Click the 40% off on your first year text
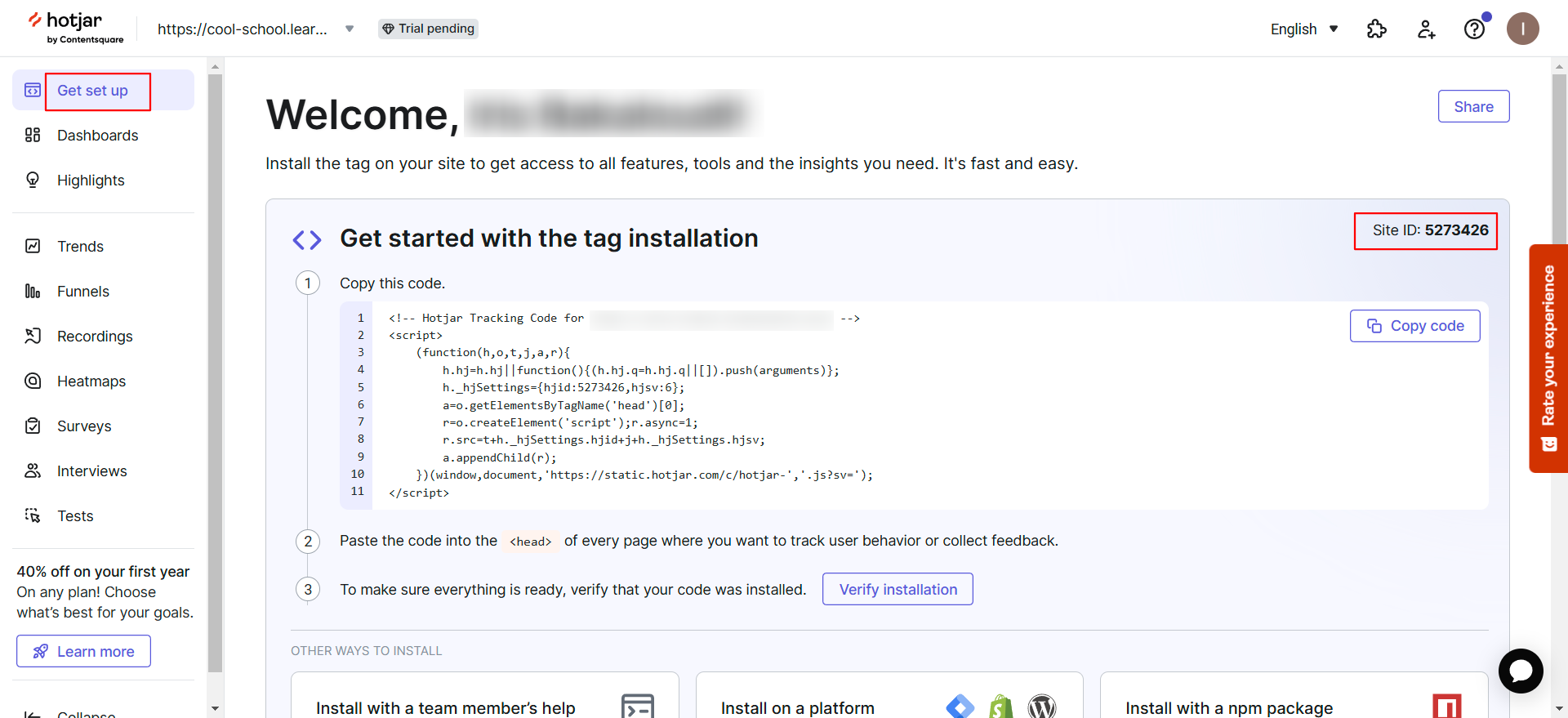Image resolution: width=1568 pixels, height=718 pixels. [x=103, y=572]
